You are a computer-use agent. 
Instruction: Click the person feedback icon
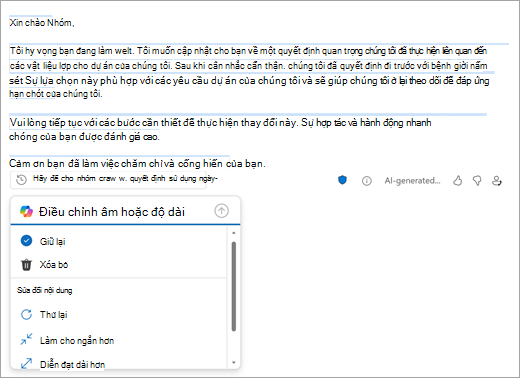[x=497, y=181]
